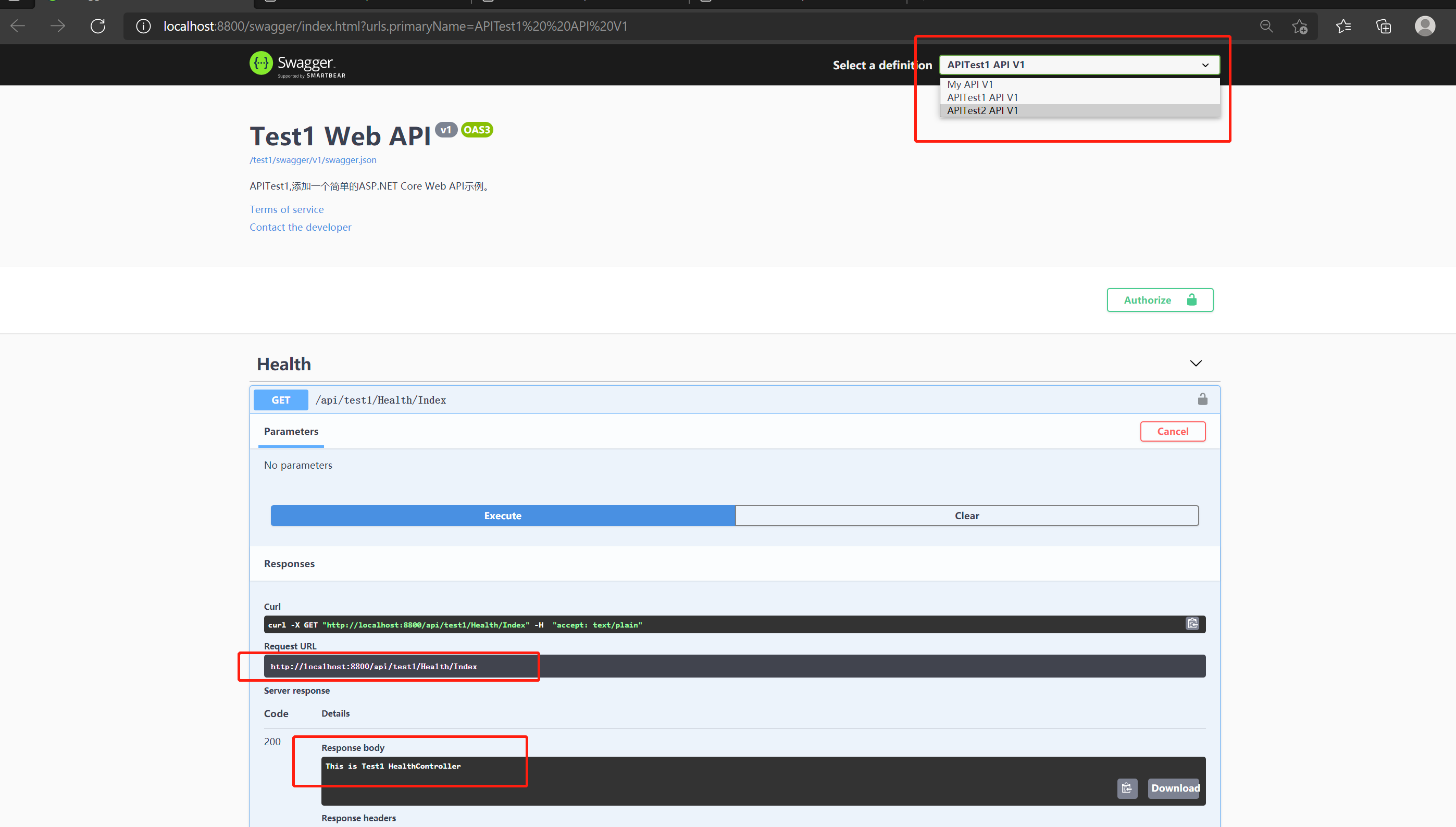This screenshot has height=827, width=1456.
Task: Open the browser favorites list icon
Action: 1343,26
